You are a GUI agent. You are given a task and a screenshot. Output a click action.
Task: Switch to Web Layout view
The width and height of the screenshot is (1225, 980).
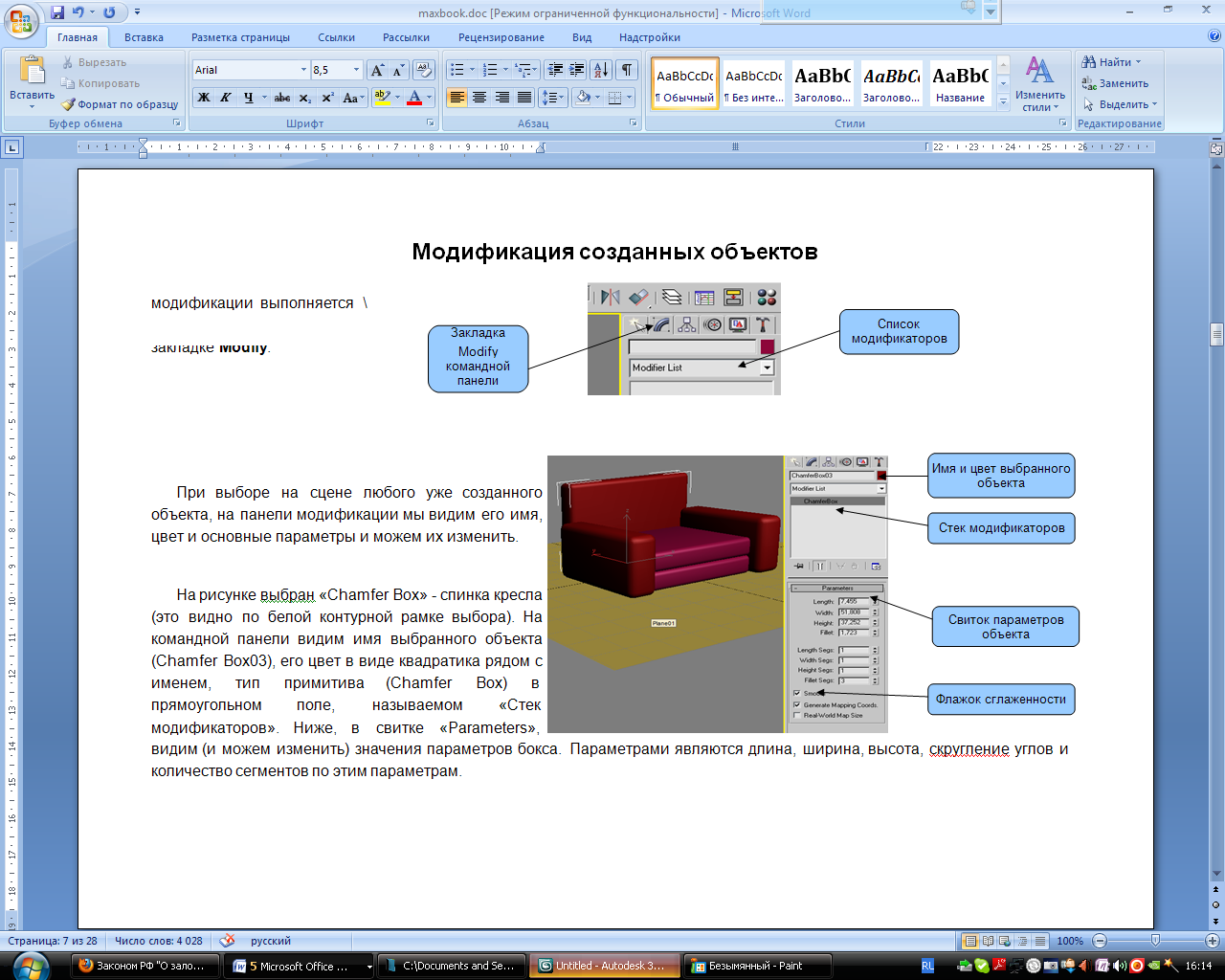coord(1005,941)
